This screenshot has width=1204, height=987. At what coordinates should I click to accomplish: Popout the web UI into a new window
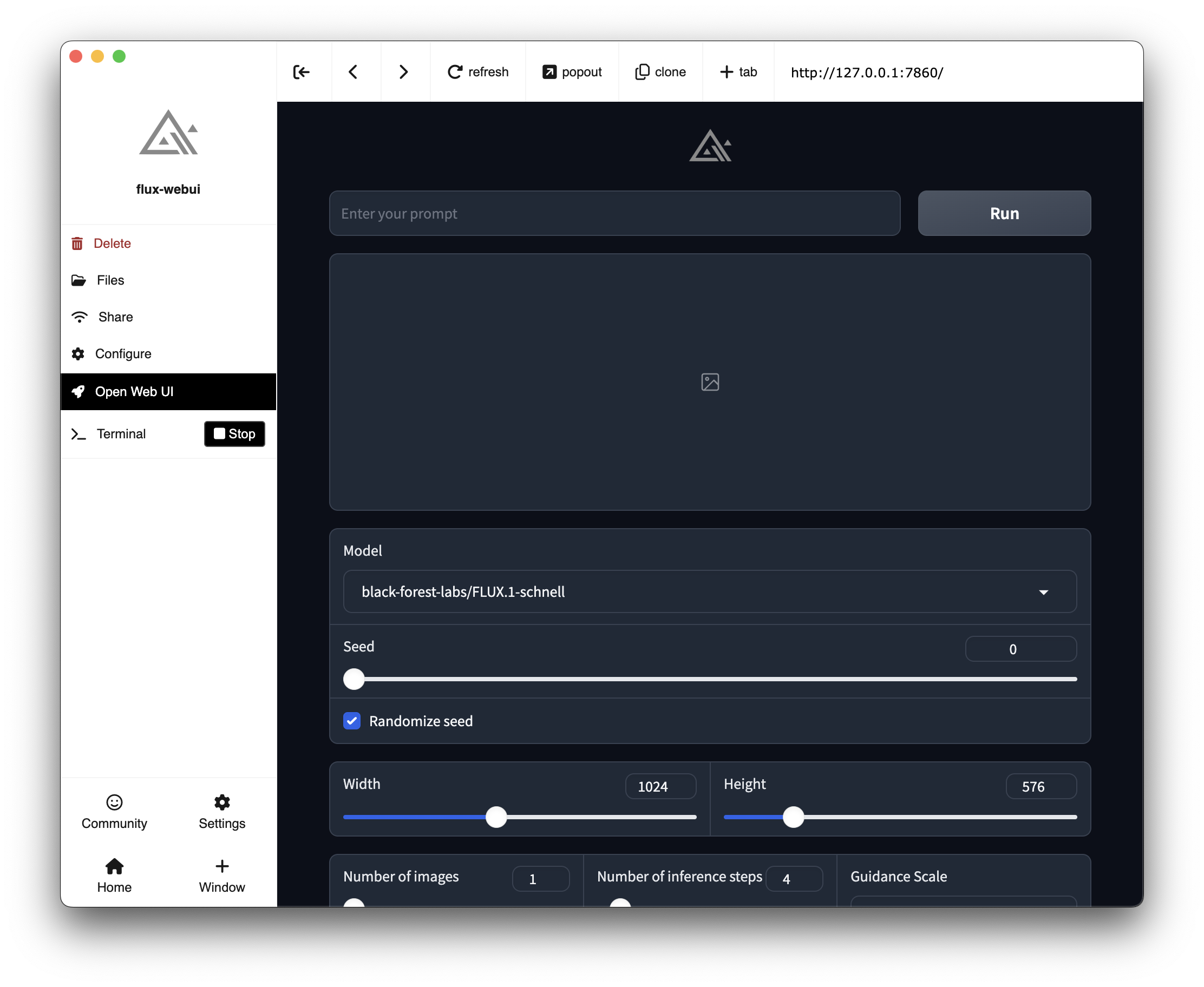572,71
